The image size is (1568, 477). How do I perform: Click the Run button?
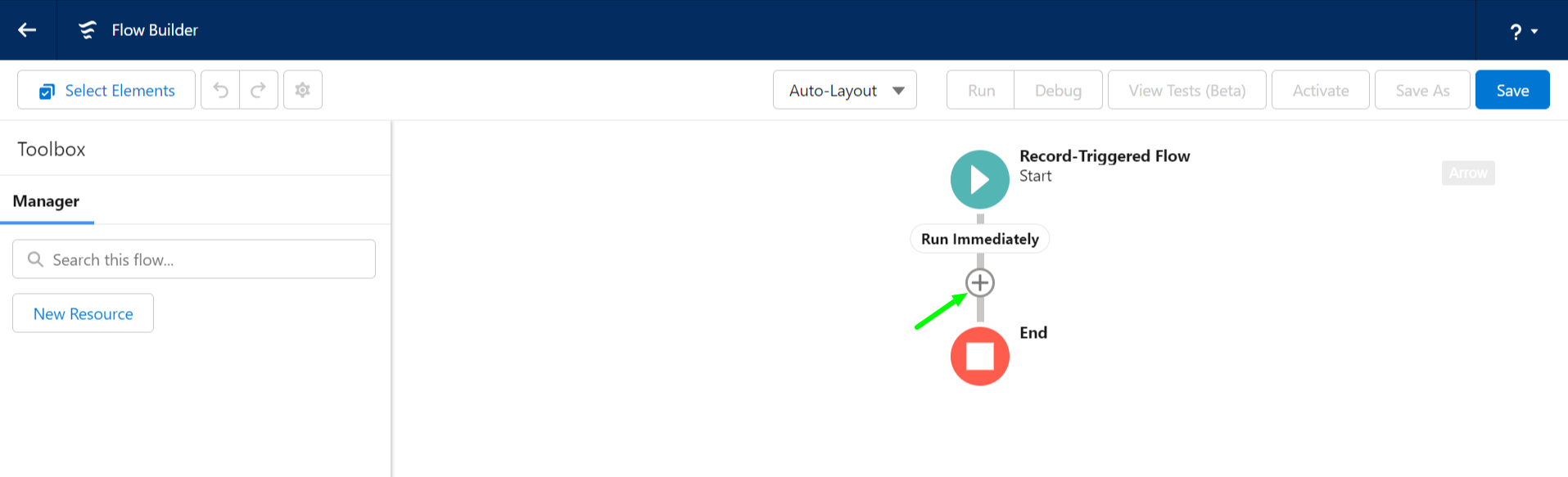(x=981, y=90)
